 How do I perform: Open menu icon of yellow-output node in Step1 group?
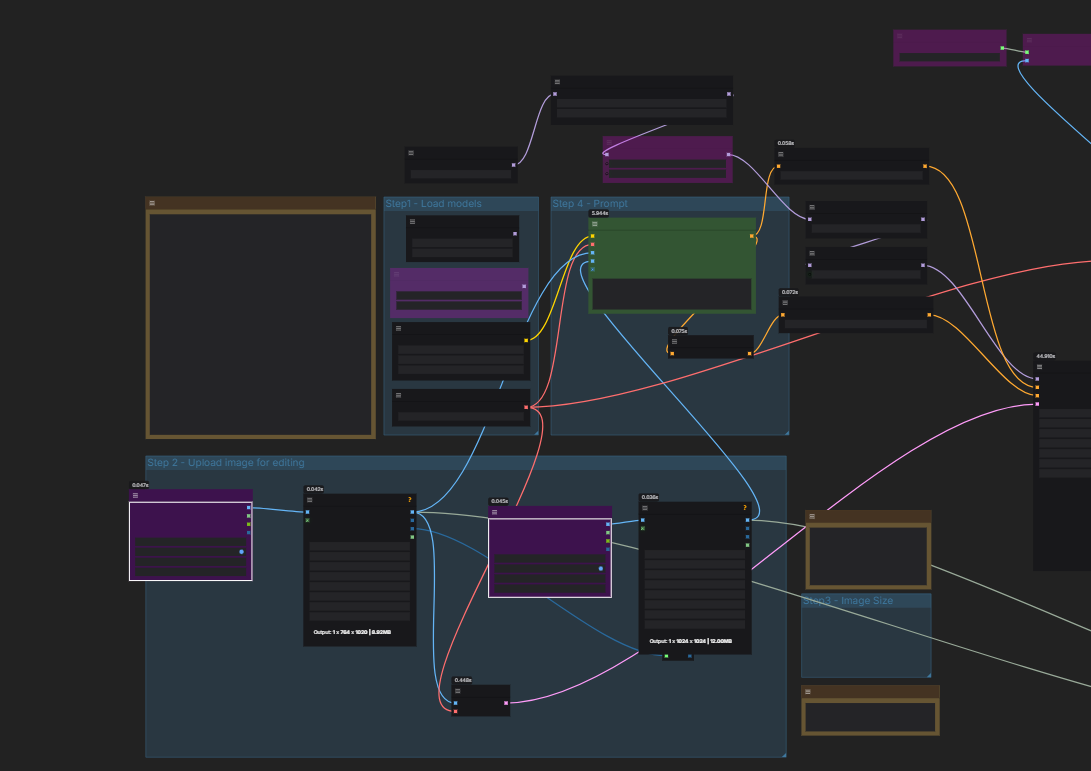click(x=399, y=328)
